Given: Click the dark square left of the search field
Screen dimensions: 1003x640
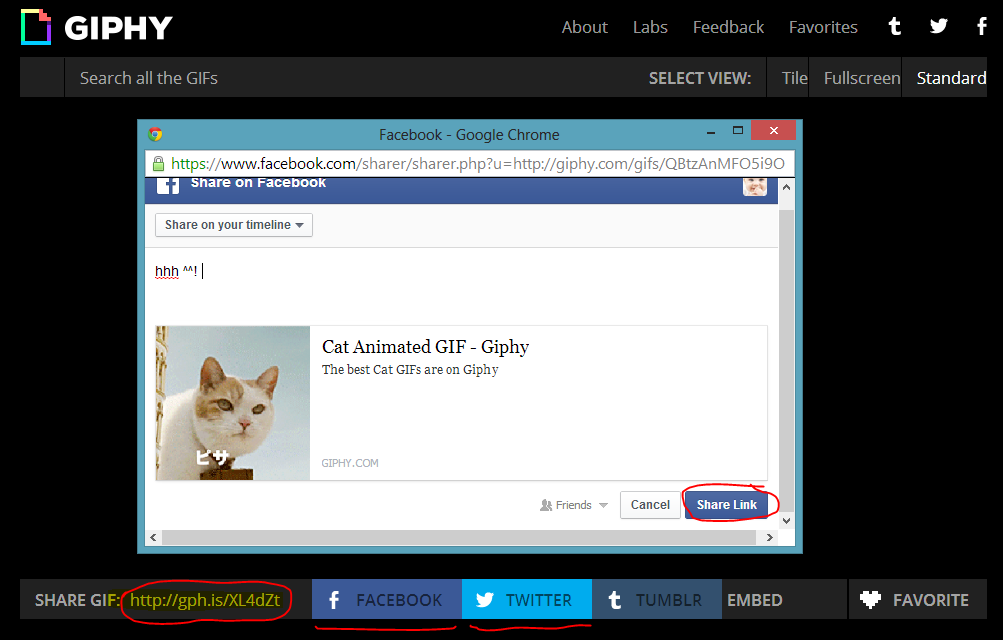Looking at the screenshot, I should [42, 78].
